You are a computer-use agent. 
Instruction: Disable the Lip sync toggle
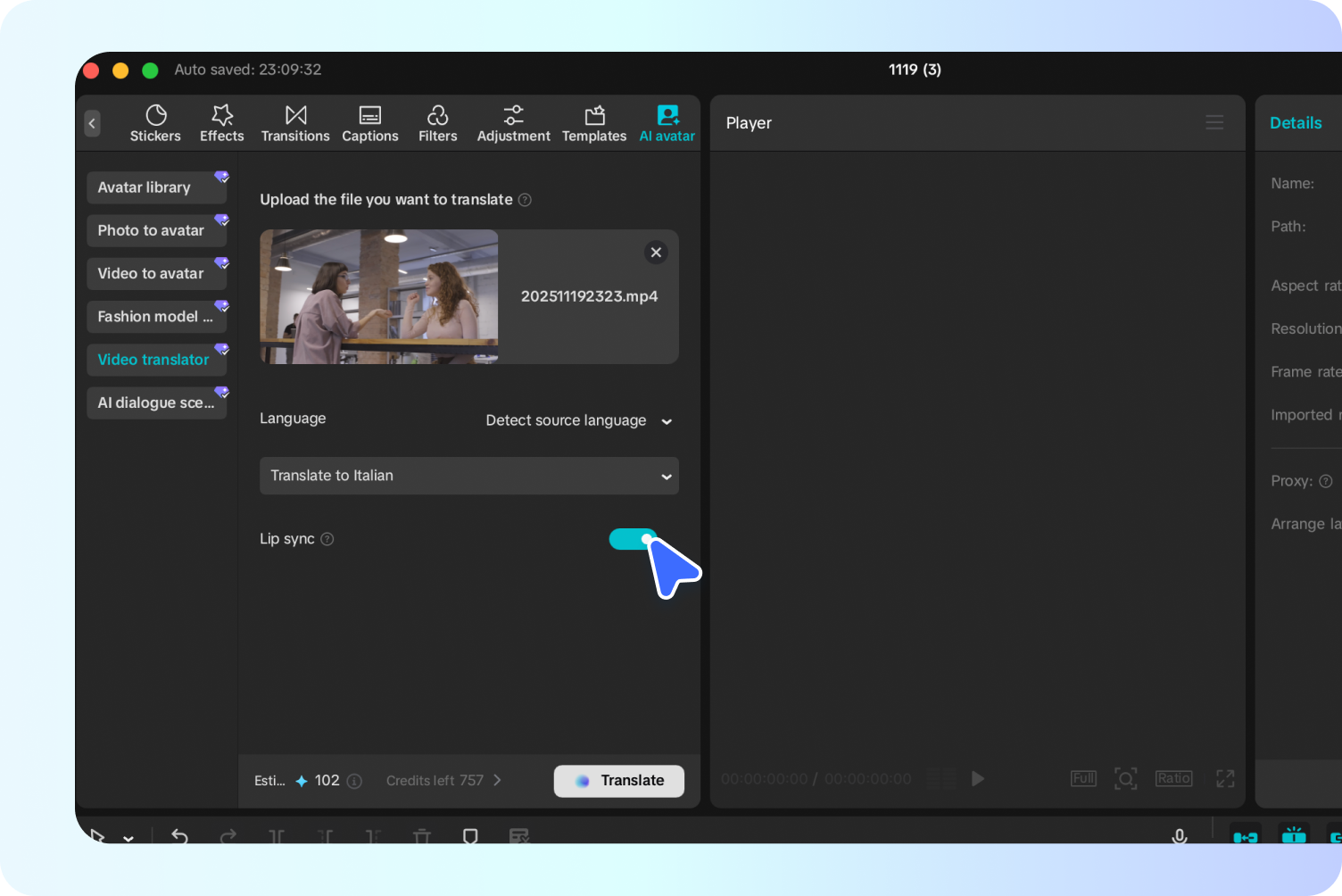tap(632, 539)
